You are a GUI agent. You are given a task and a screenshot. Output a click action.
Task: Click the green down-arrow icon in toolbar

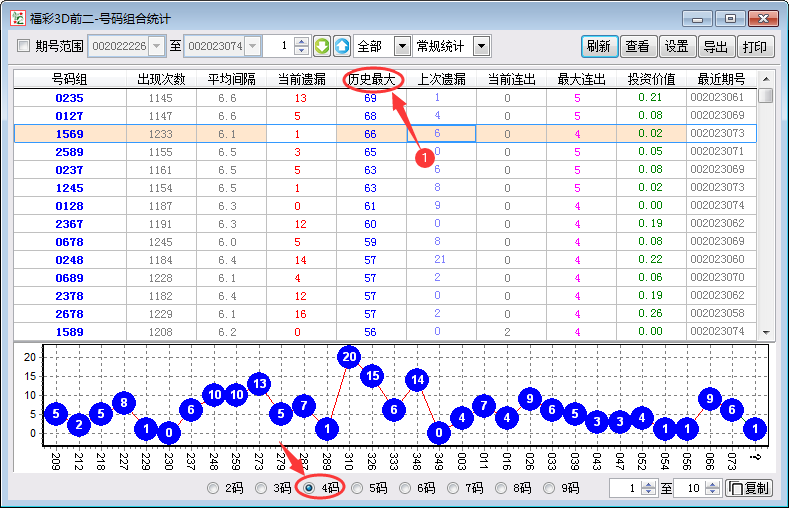(322, 46)
